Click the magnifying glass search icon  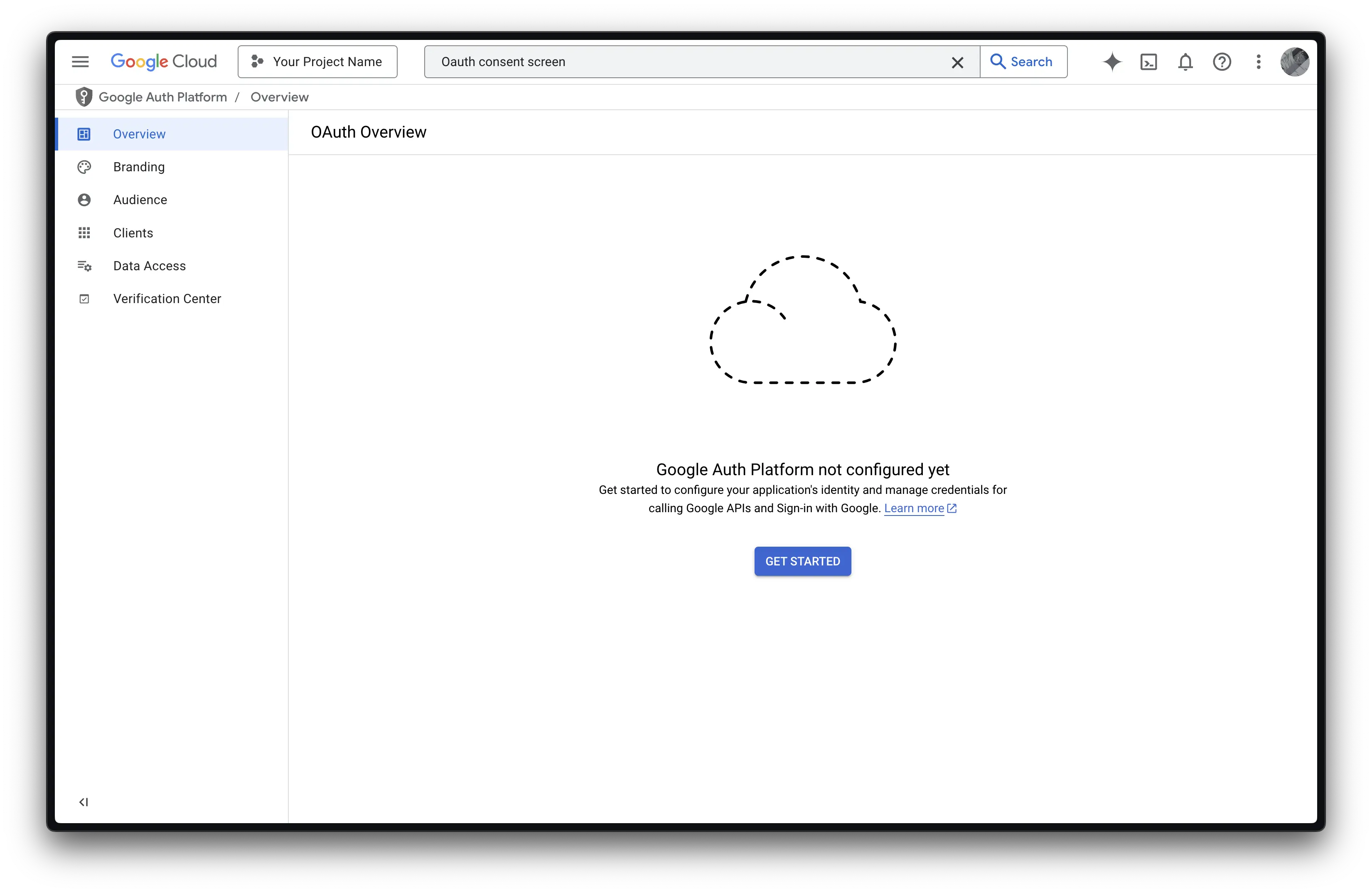[x=997, y=61]
